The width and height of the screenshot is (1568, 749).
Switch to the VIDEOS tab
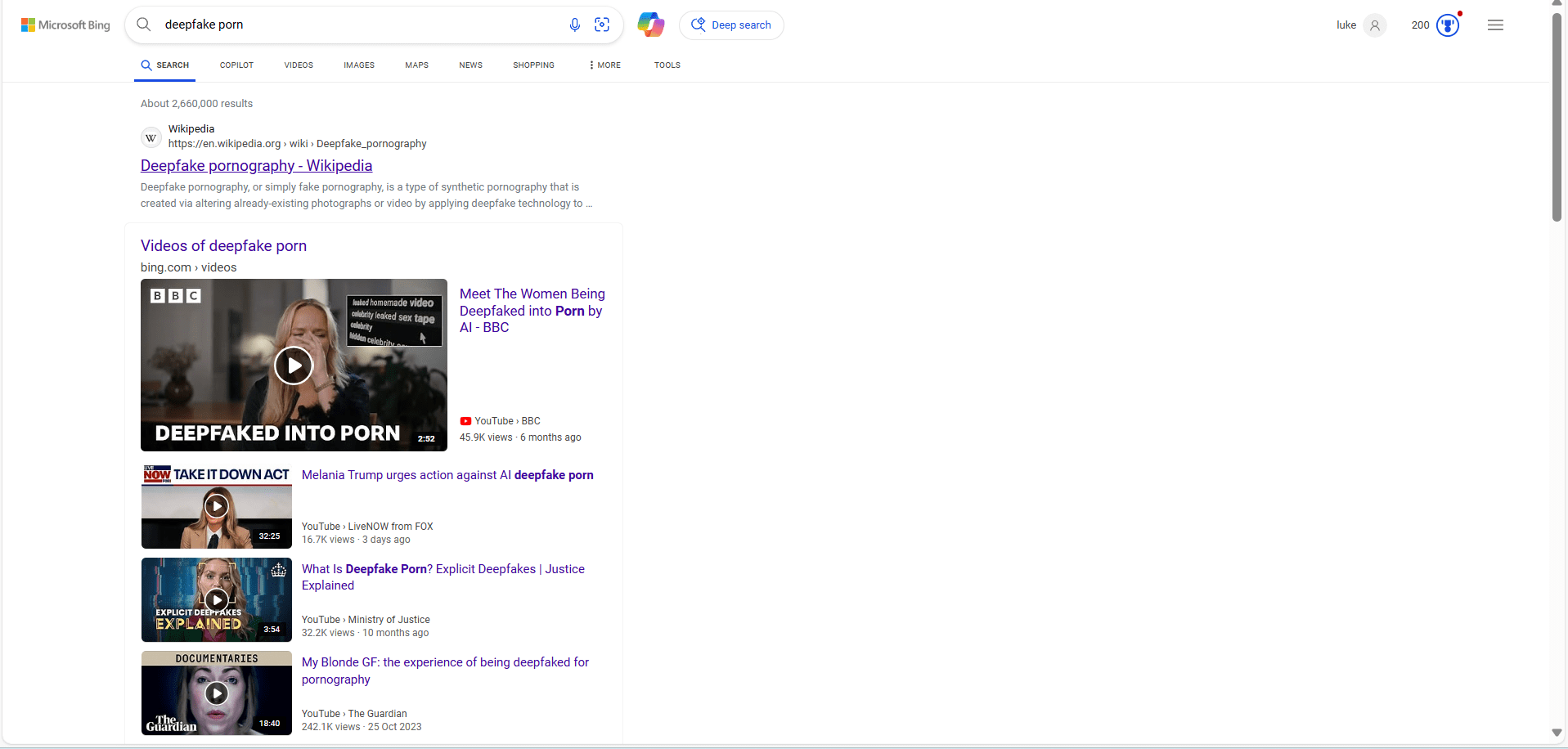click(298, 65)
